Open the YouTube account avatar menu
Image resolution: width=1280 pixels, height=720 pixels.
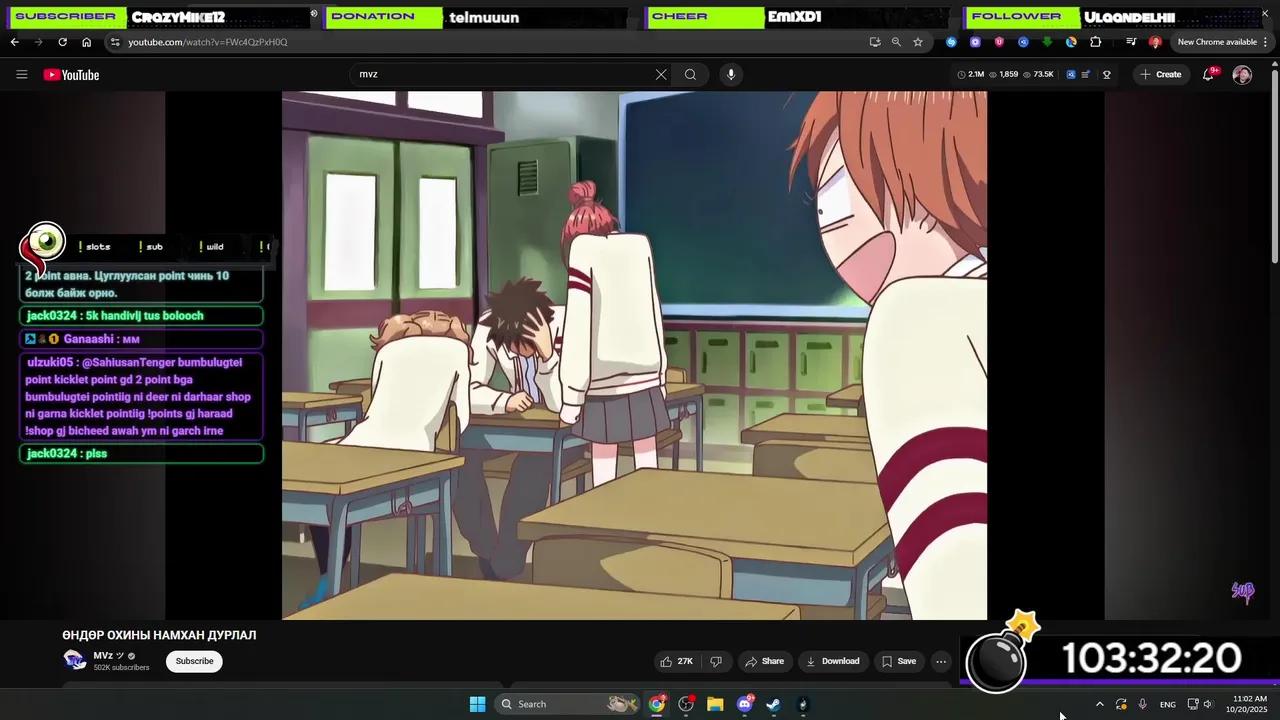point(1242,75)
